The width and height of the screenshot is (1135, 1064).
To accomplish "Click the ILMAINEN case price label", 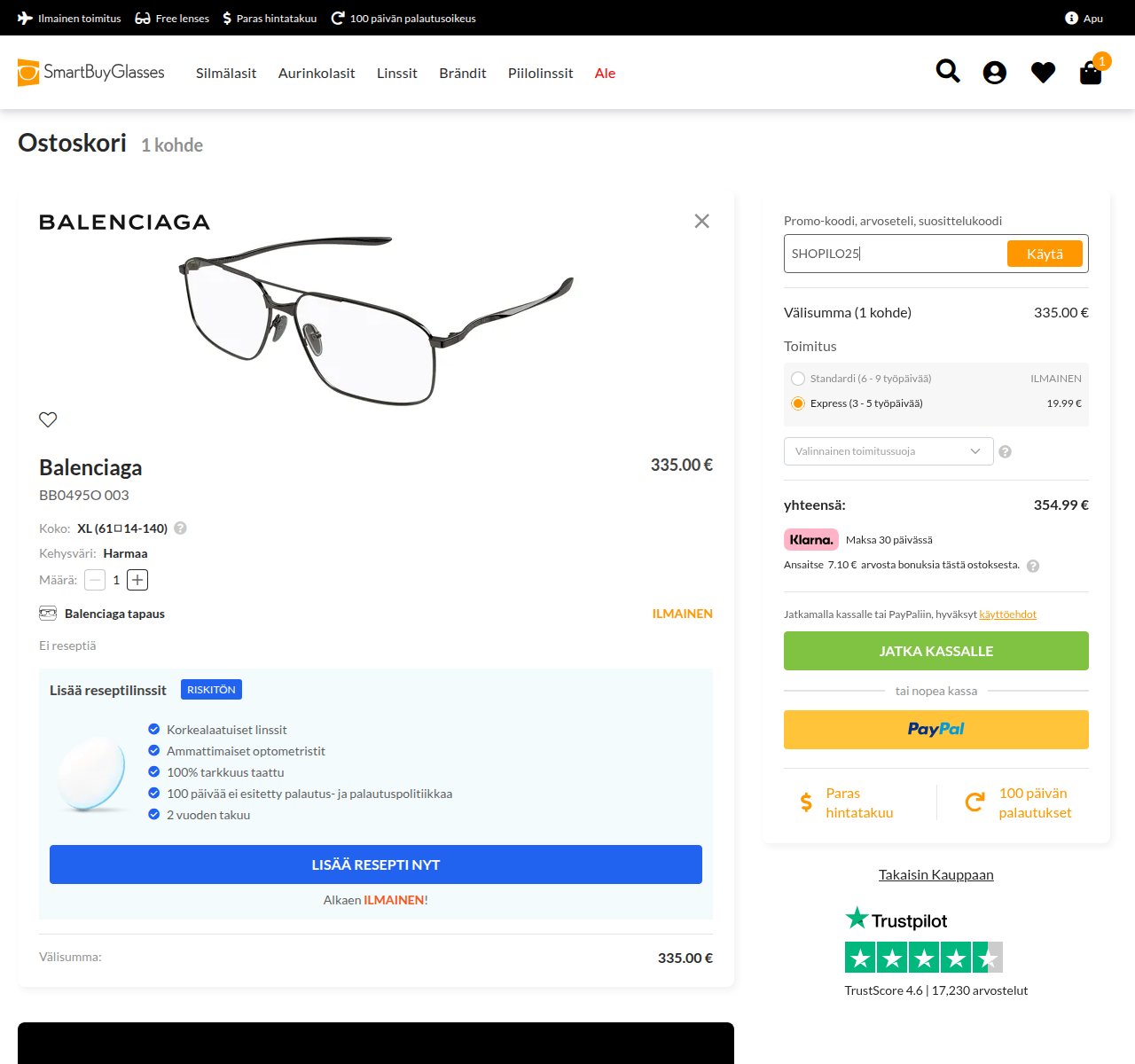I will coord(682,614).
